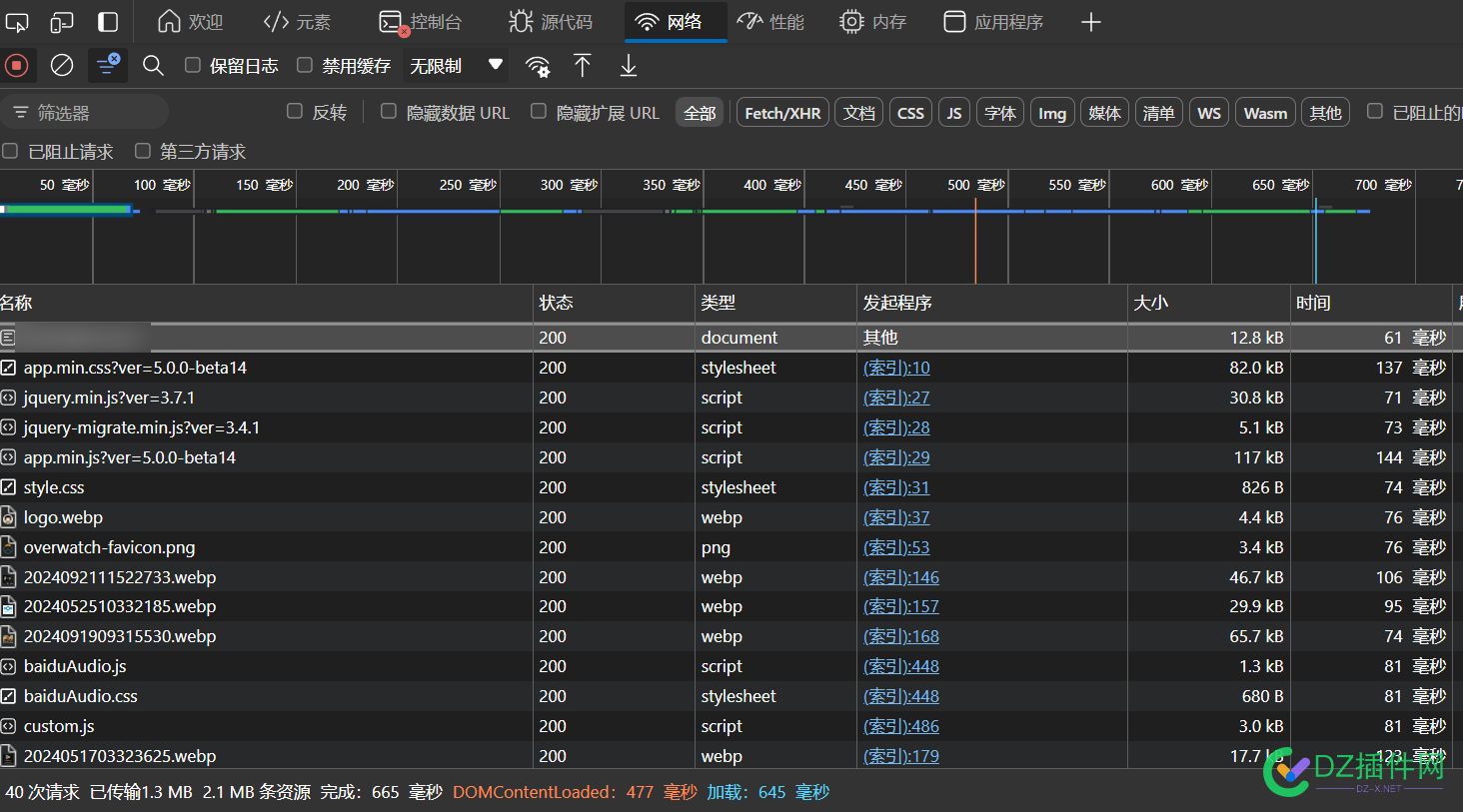Filter requests by 文档 type
Image resolution: width=1463 pixels, height=812 pixels.
(x=858, y=113)
